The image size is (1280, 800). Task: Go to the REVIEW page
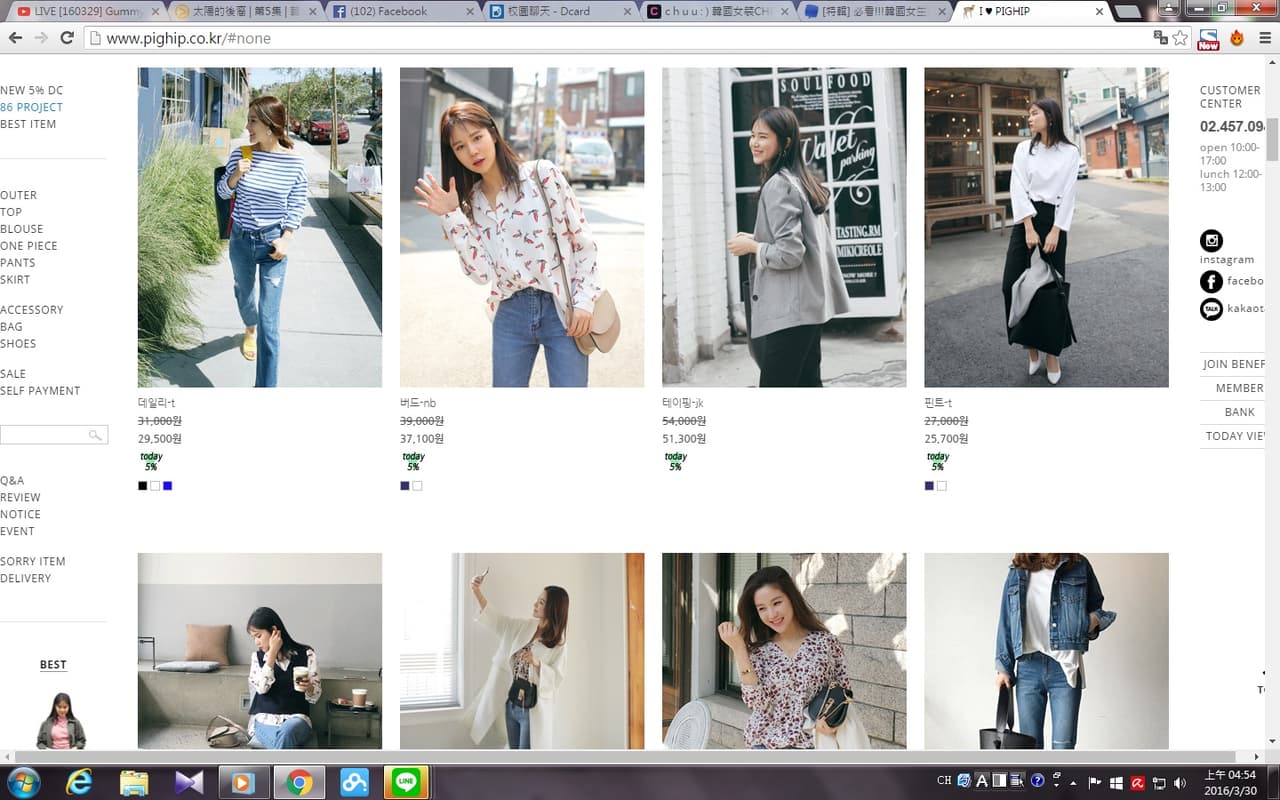point(20,497)
